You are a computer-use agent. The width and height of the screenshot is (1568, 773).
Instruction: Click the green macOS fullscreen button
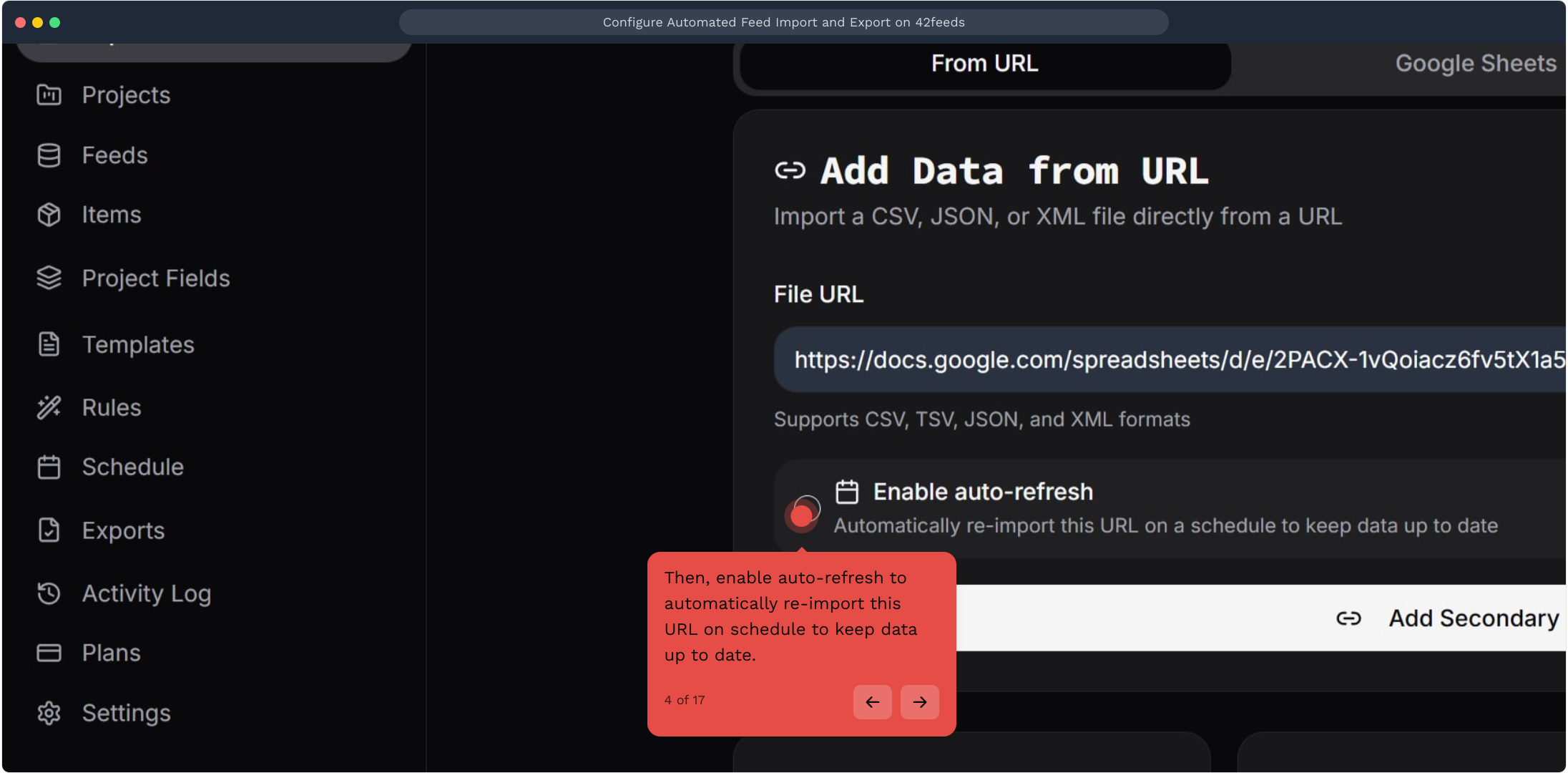(x=55, y=22)
